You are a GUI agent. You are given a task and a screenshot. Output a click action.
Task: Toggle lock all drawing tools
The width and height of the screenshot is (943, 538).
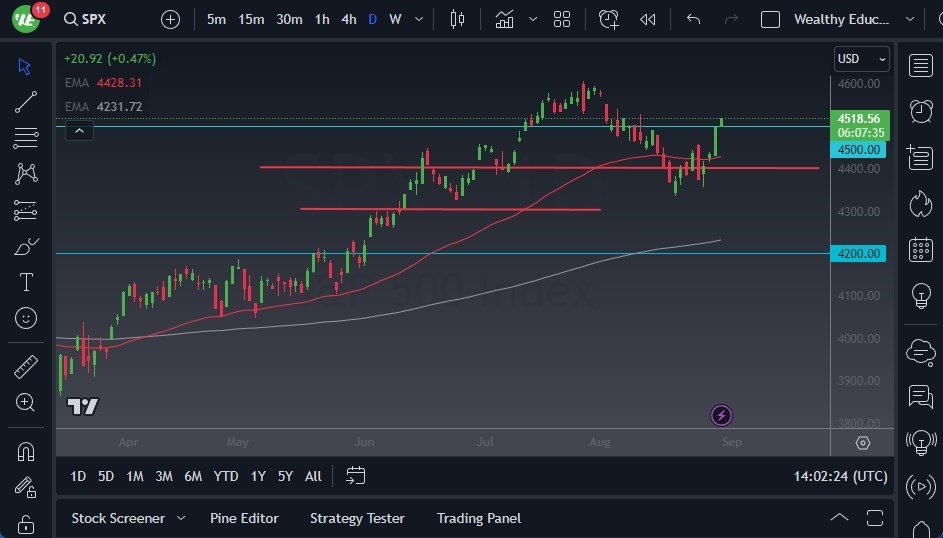pos(25,524)
